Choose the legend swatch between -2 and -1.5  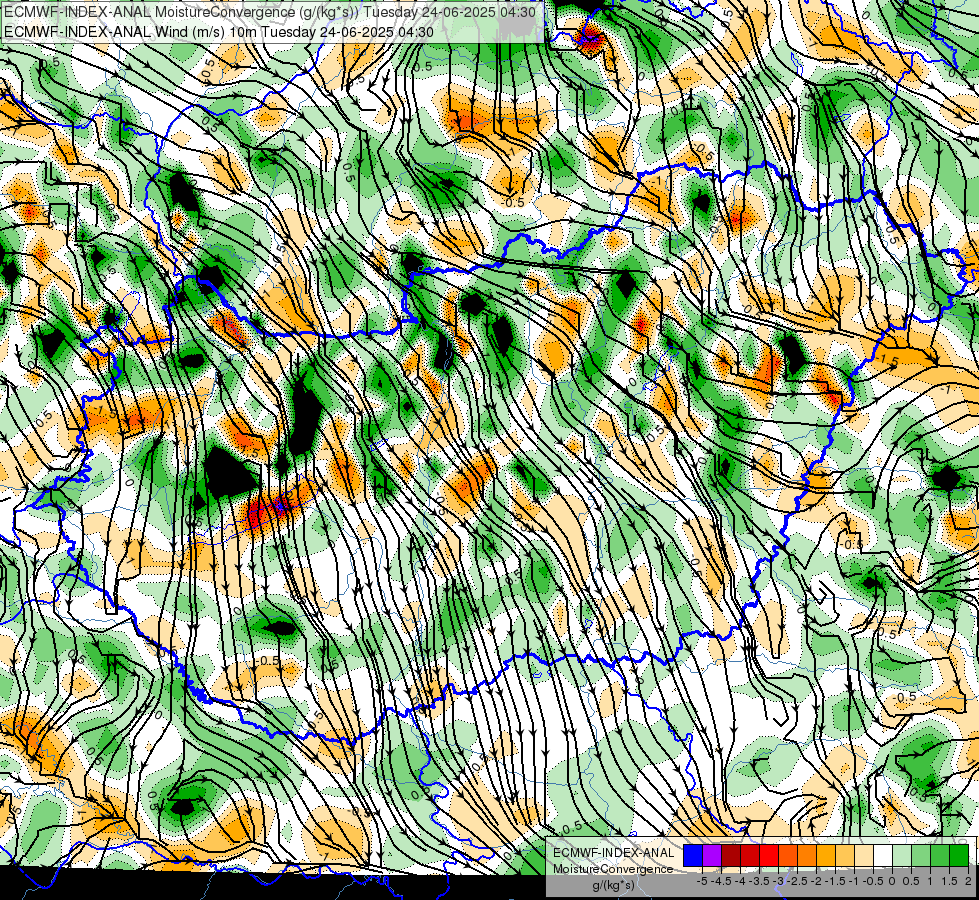826,856
